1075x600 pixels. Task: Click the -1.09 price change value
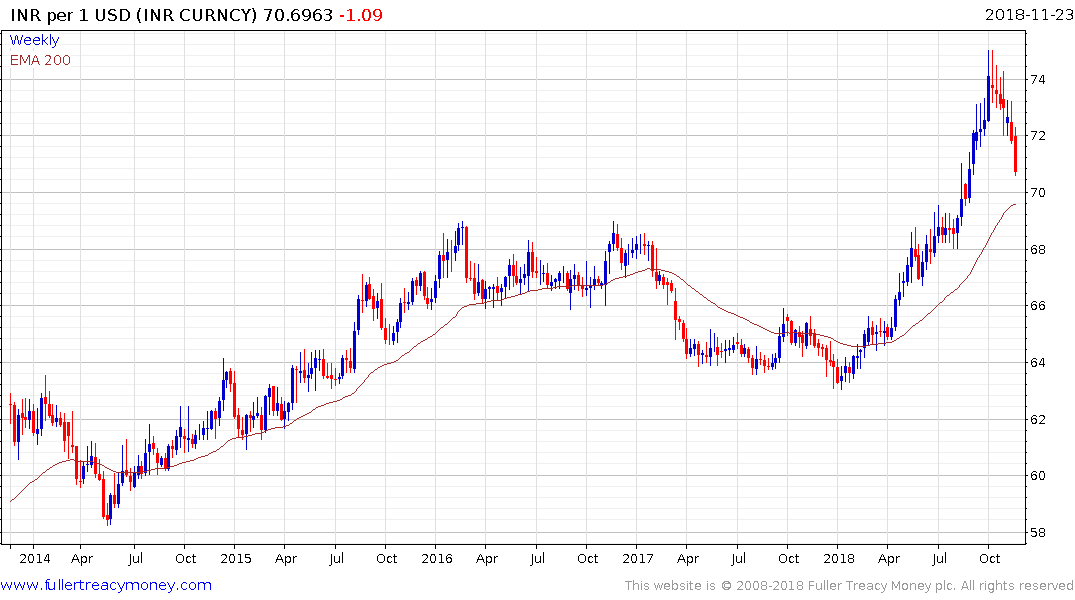[361, 14]
